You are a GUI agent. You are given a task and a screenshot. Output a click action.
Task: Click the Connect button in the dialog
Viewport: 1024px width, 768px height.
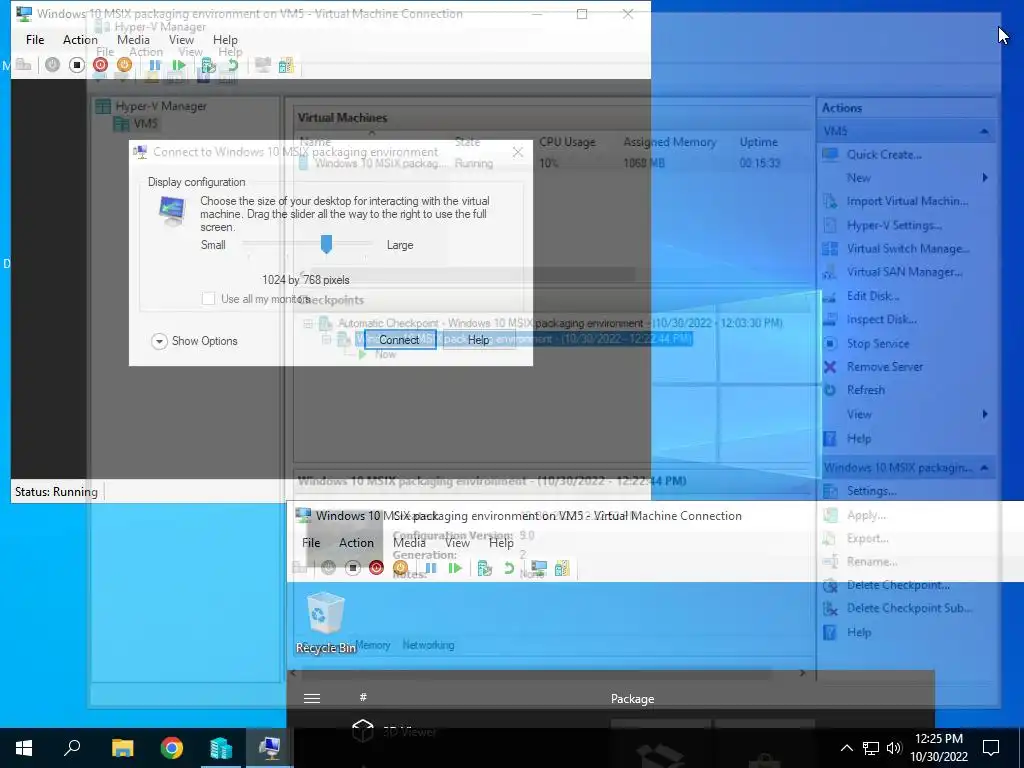400,340
